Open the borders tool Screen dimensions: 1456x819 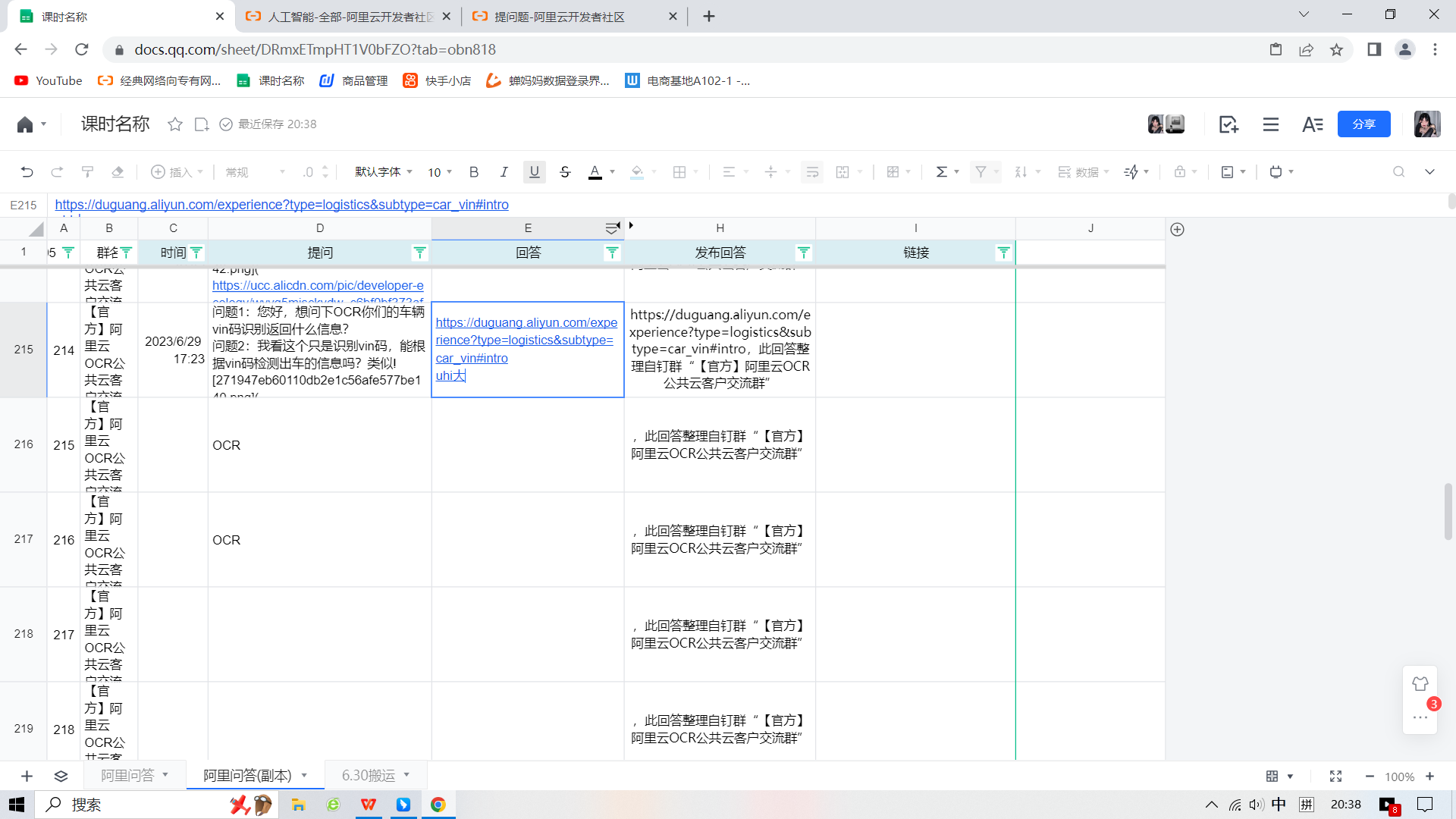[679, 172]
